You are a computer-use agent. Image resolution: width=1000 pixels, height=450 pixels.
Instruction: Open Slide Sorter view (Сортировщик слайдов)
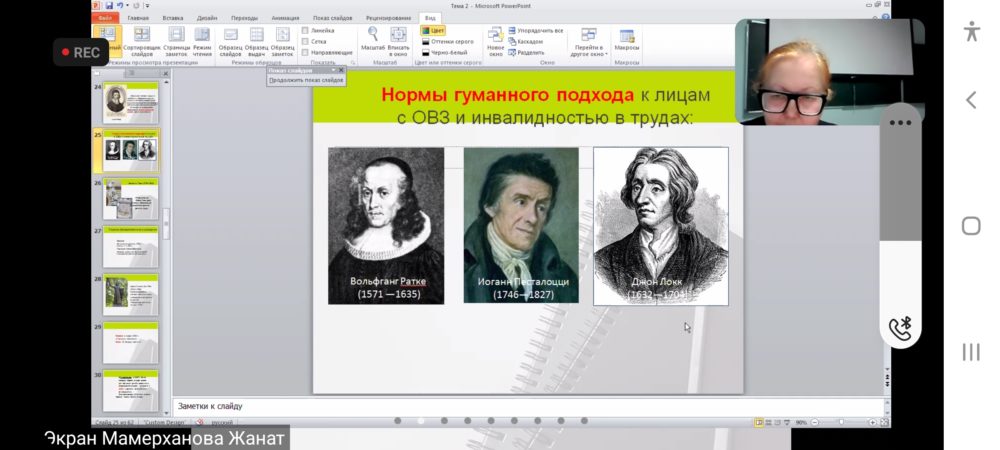click(x=142, y=41)
